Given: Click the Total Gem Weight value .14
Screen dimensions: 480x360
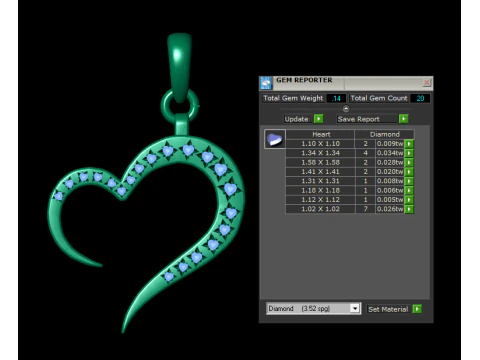Looking at the screenshot, I should pyautogui.click(x=336, y=98).
